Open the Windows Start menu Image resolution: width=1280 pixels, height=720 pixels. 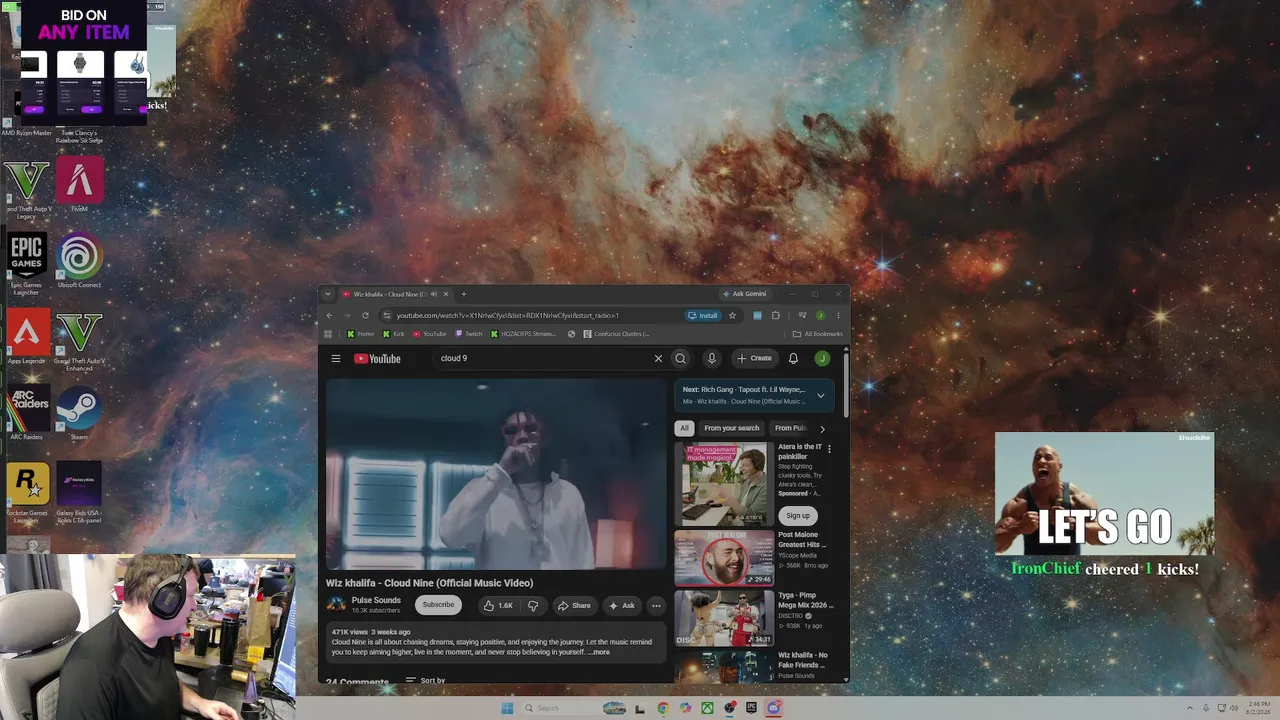coord(507,708)
